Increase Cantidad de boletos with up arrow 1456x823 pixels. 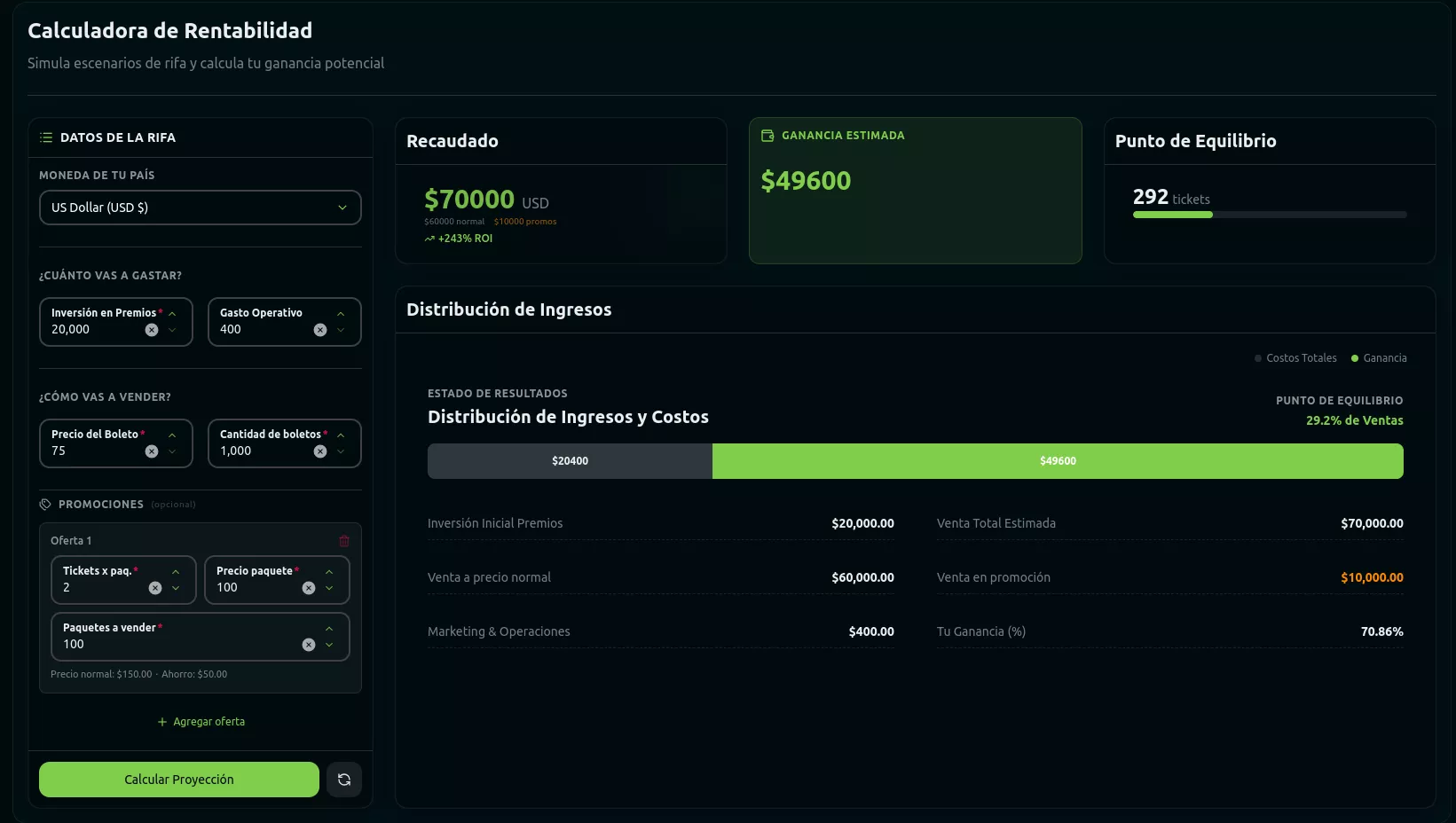point(341,435)
